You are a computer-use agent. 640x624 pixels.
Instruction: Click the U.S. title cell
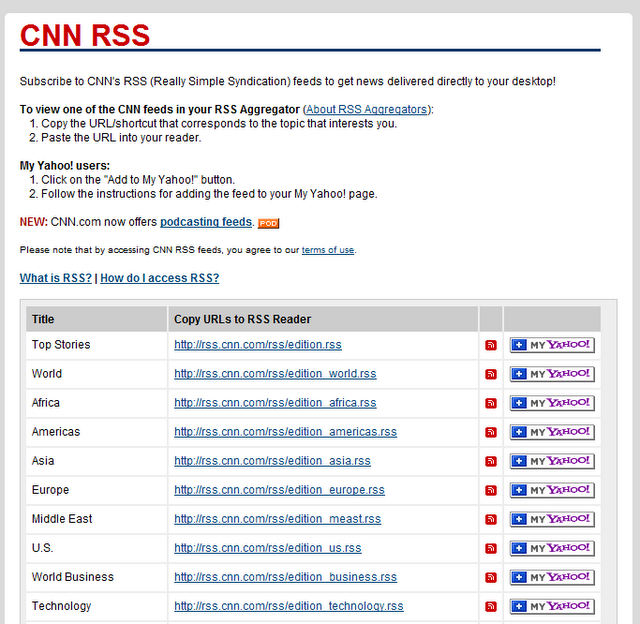click(x=96, y=548)
